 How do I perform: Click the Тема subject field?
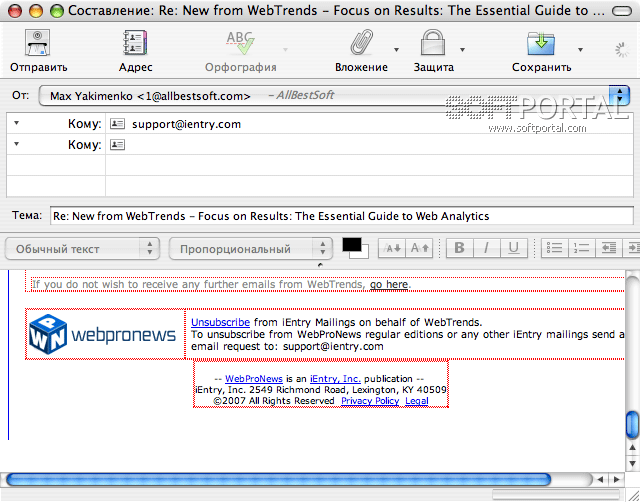click(x=342, y=215)
